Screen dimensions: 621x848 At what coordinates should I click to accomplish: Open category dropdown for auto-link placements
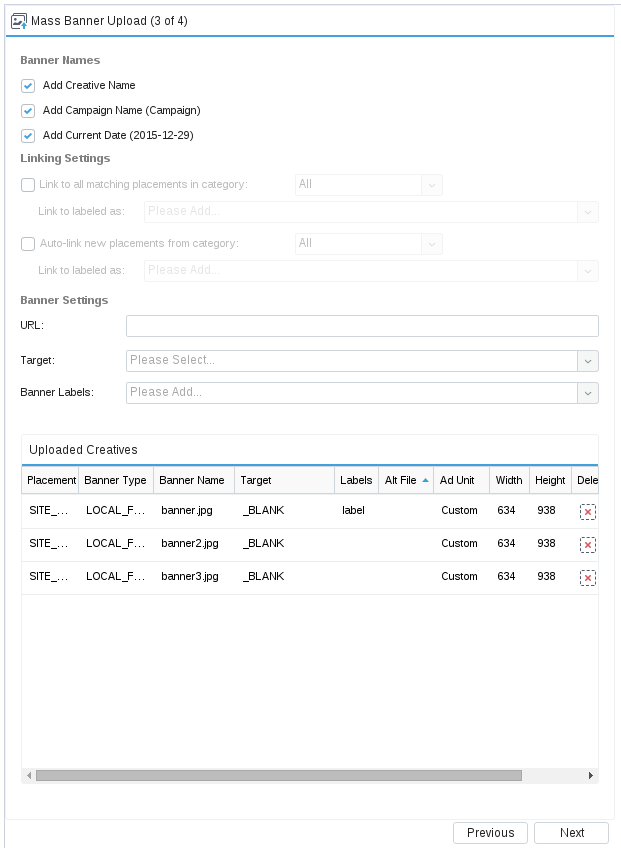pos(432,244)
